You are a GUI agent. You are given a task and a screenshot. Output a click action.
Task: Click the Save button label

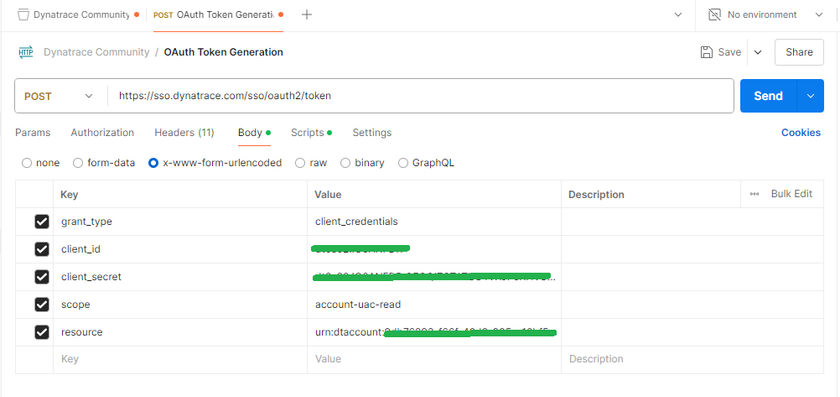729,52
